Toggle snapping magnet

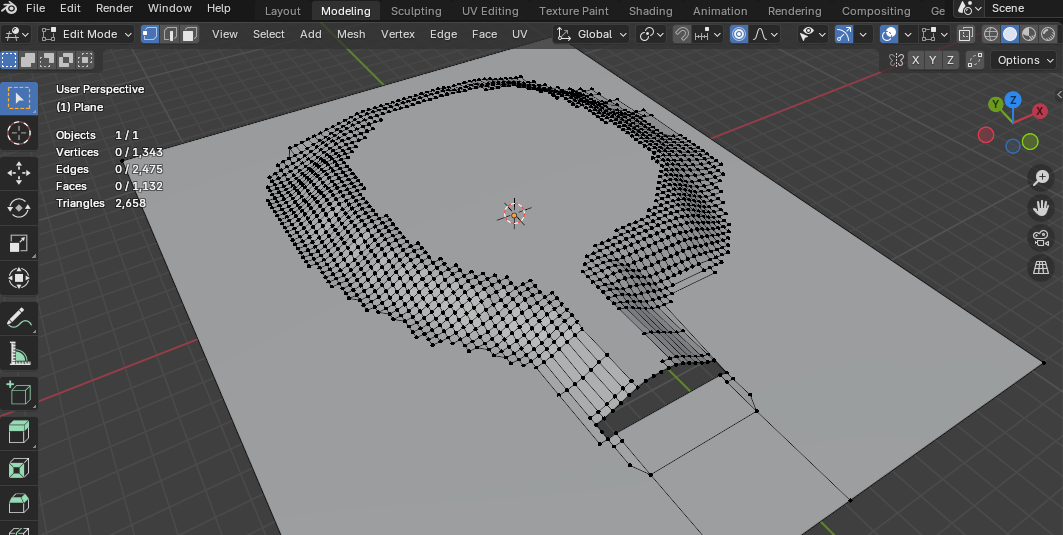coord(682,34)
